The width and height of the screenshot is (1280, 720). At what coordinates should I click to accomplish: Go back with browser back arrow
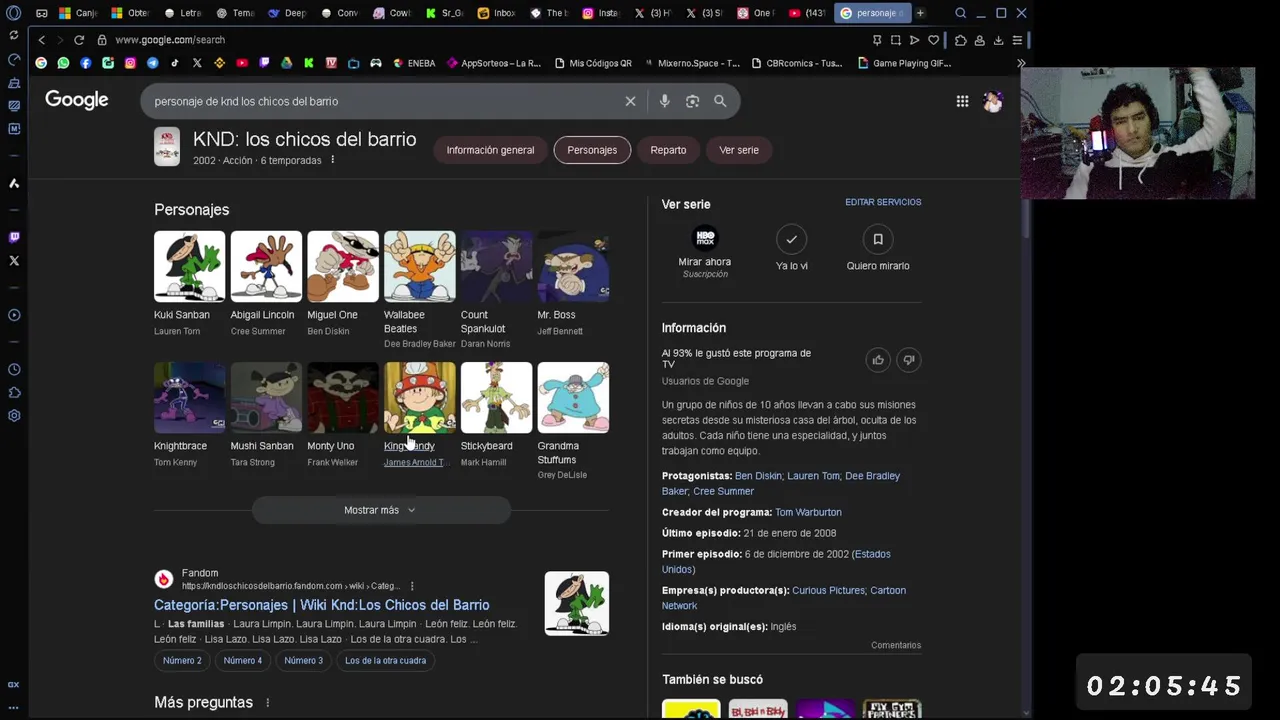[41, 40]
